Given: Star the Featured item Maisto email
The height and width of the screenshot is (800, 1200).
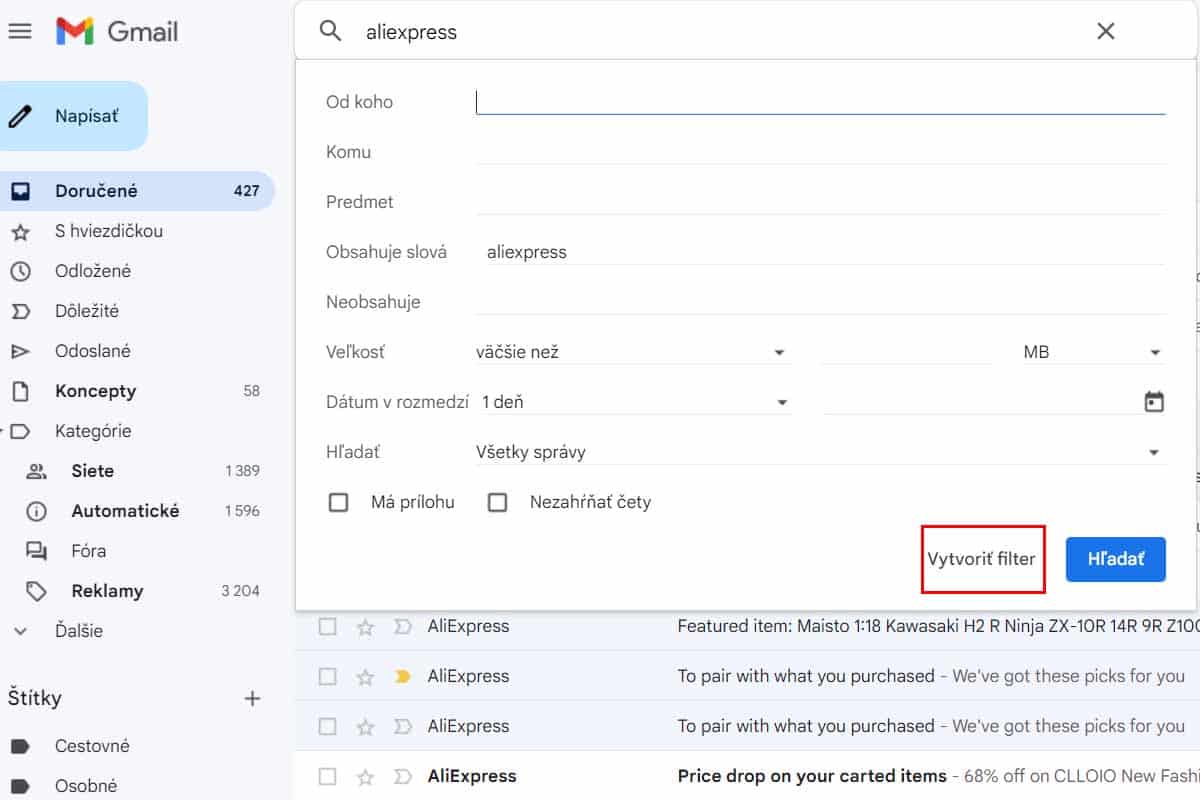Looking at the screenshot, I should click(365, 627).
